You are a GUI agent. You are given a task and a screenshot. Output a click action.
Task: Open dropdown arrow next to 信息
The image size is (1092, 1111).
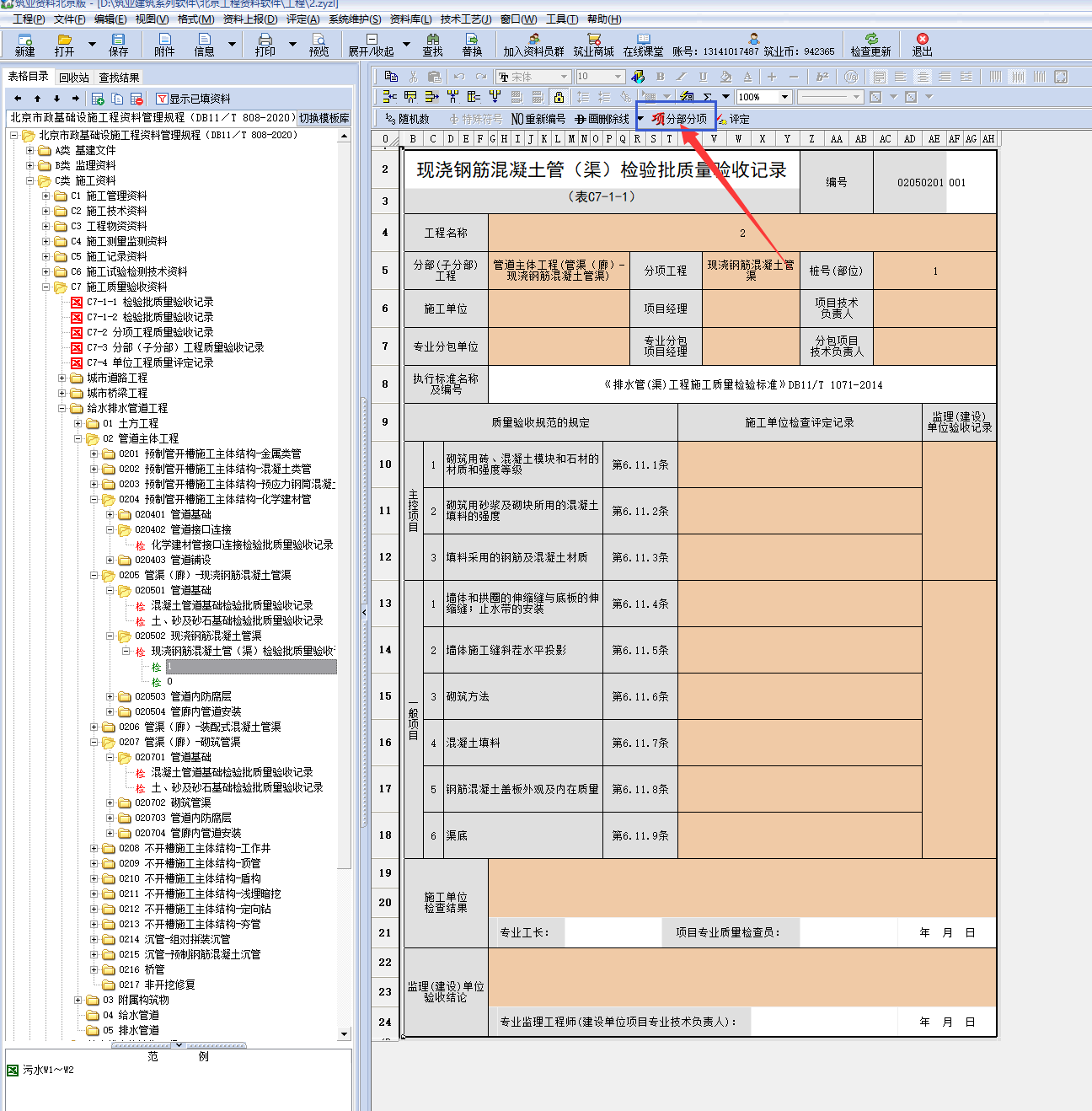click(x=232, y=44)
